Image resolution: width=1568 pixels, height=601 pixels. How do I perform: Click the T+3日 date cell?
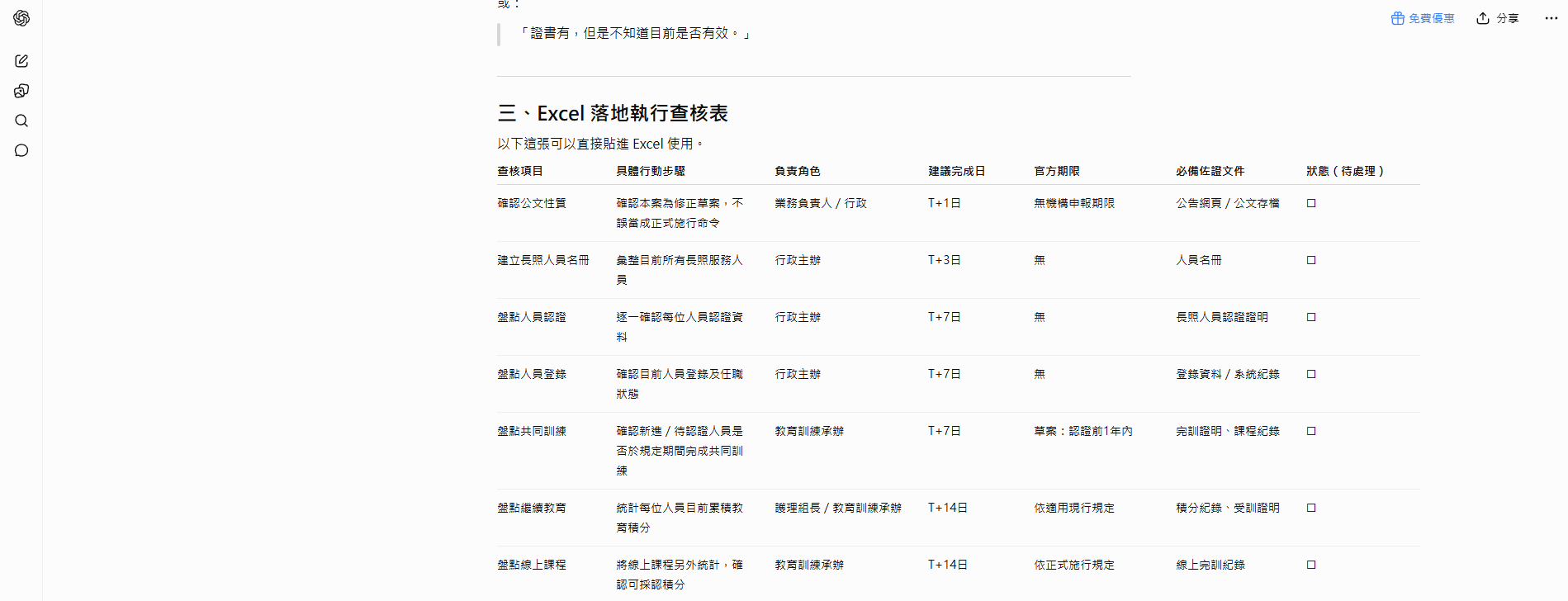pos(945,260)
